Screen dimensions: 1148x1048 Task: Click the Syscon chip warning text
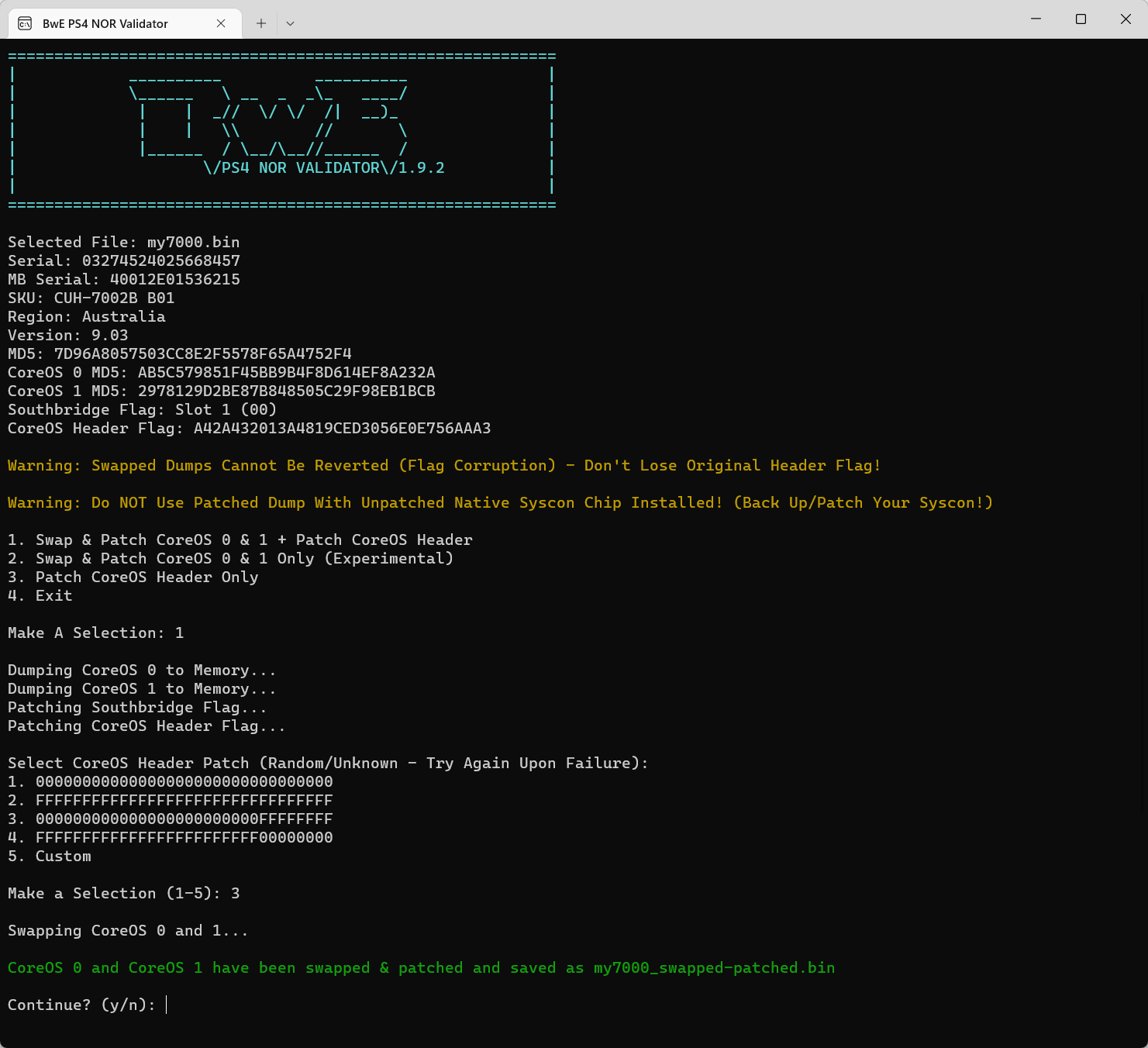[x=500, y=502]
